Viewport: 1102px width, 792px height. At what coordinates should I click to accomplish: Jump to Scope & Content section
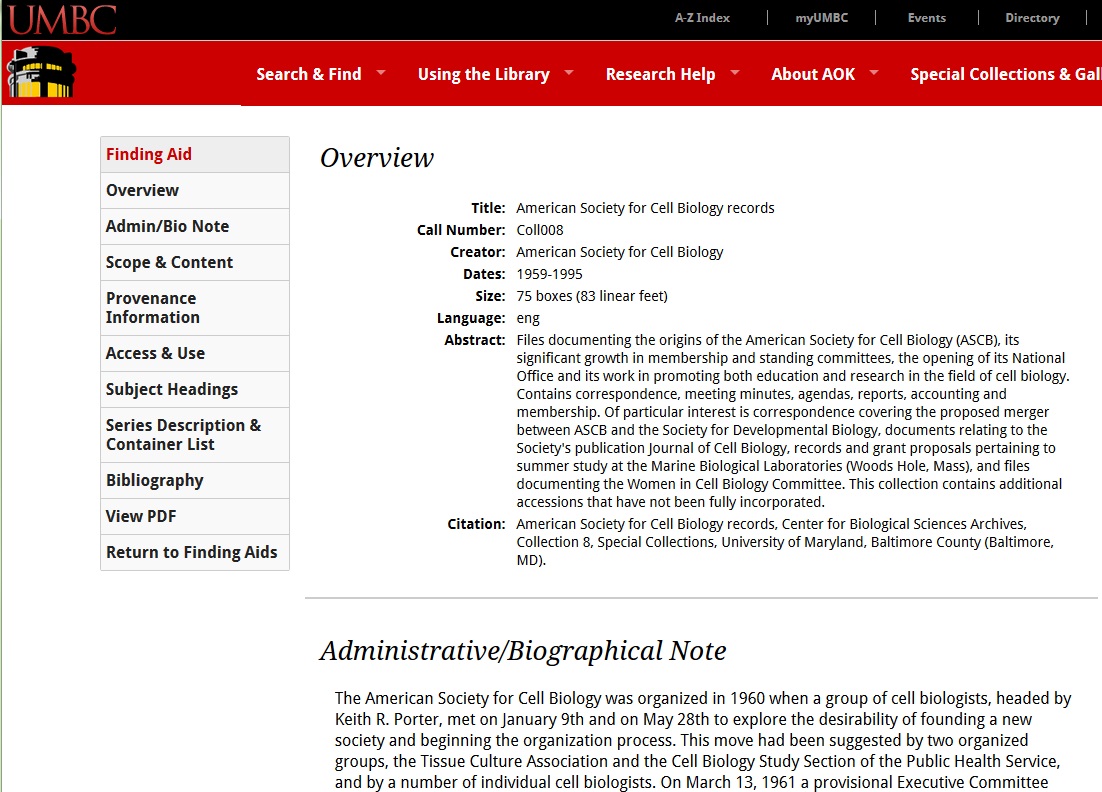(x=195, y=262)
